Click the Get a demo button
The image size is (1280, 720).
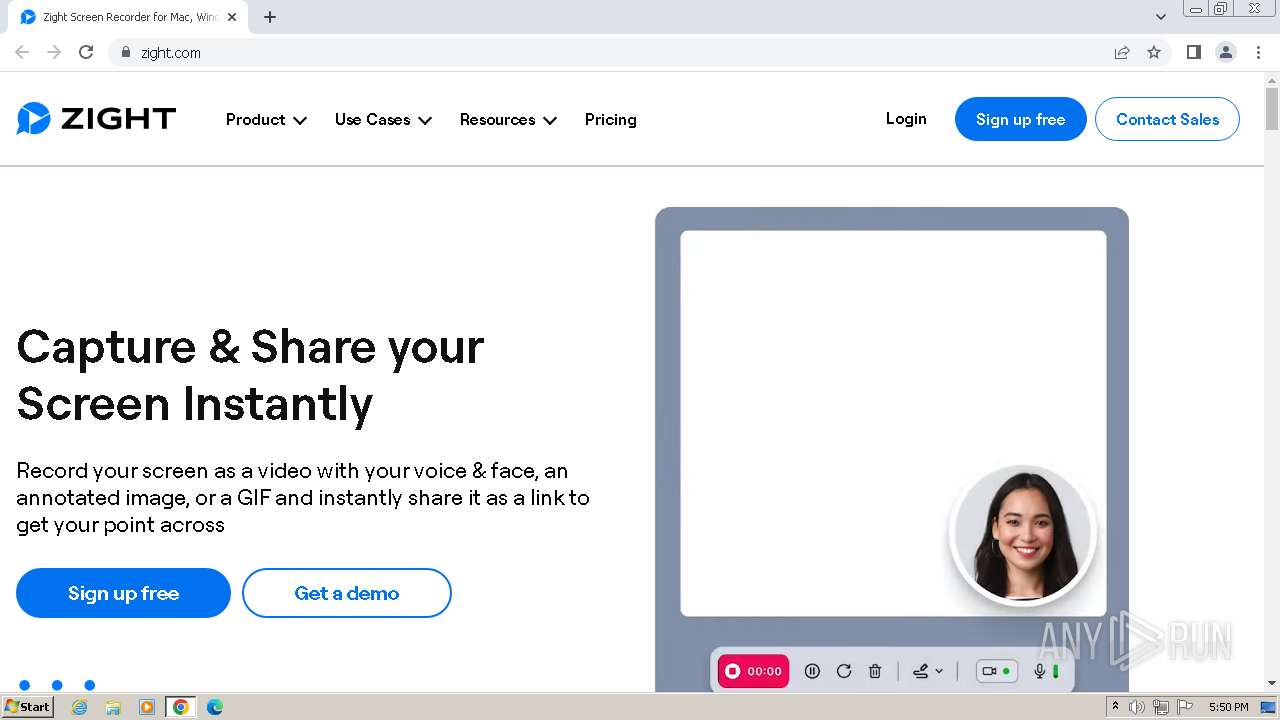(347, 593)
